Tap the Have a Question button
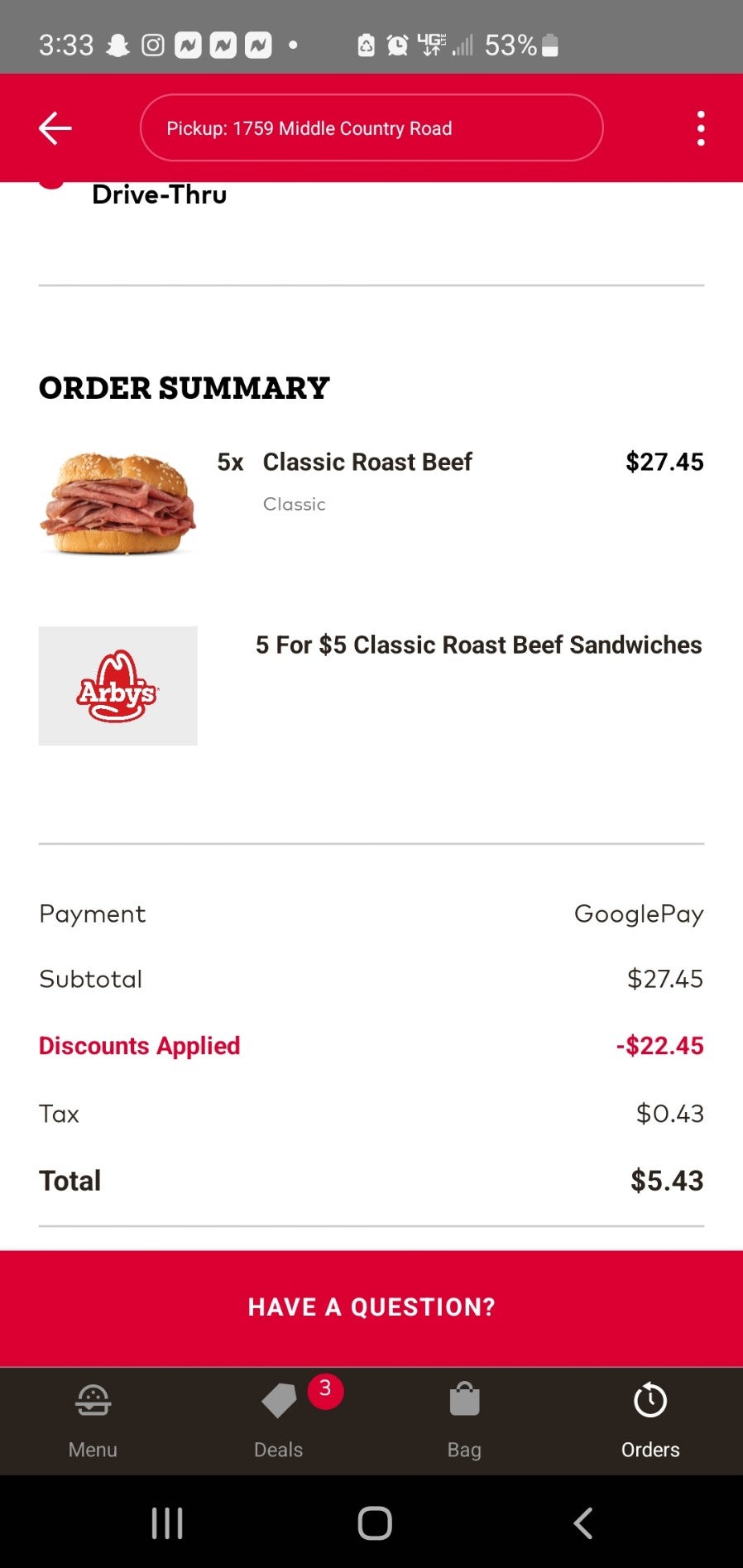 coord(371,1307)
